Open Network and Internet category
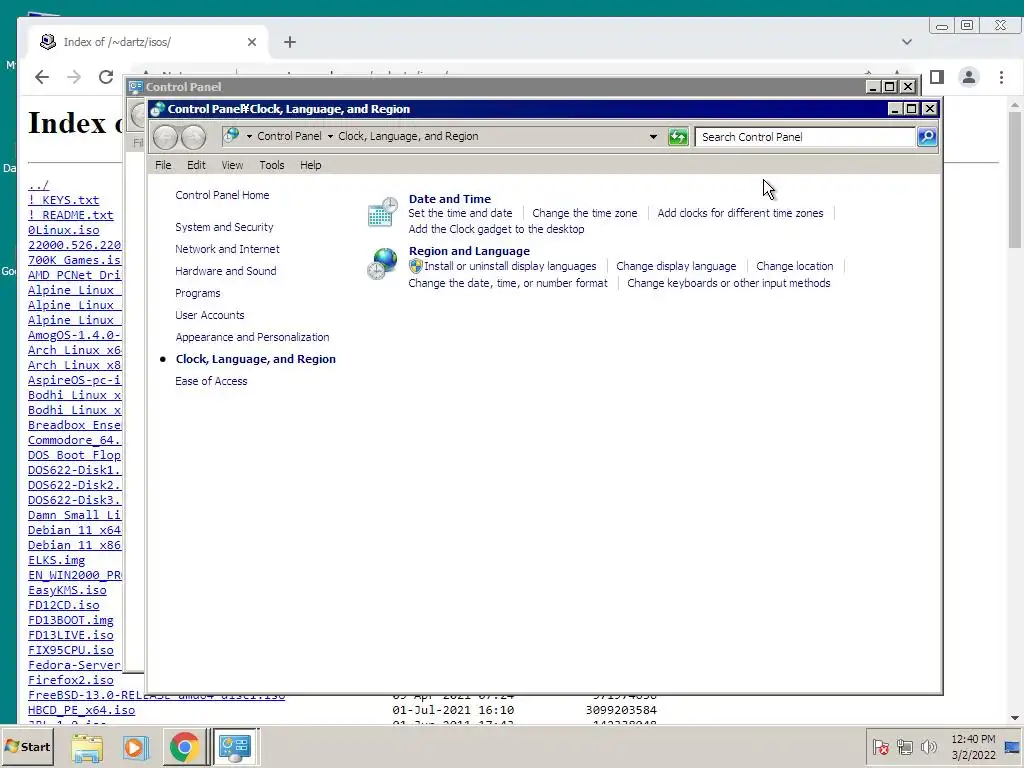This screenshot has width=1024, height=768. [x=227, y=249]
